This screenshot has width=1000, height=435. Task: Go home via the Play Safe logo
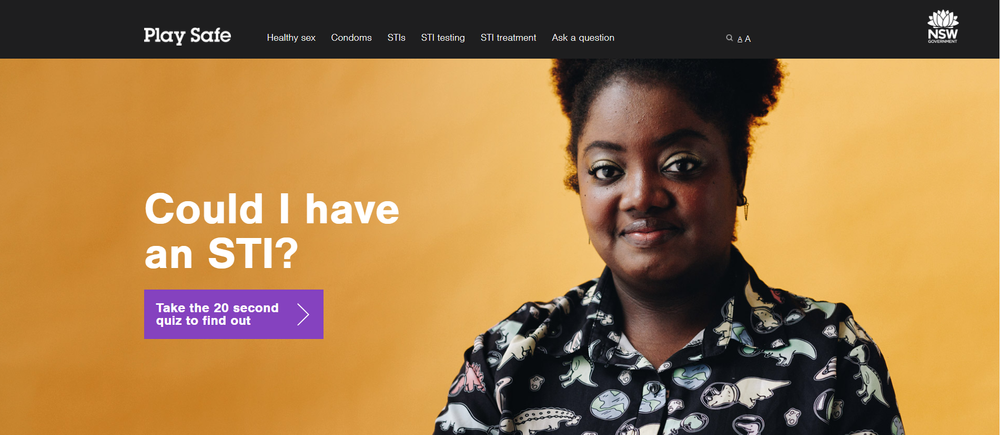187,36
